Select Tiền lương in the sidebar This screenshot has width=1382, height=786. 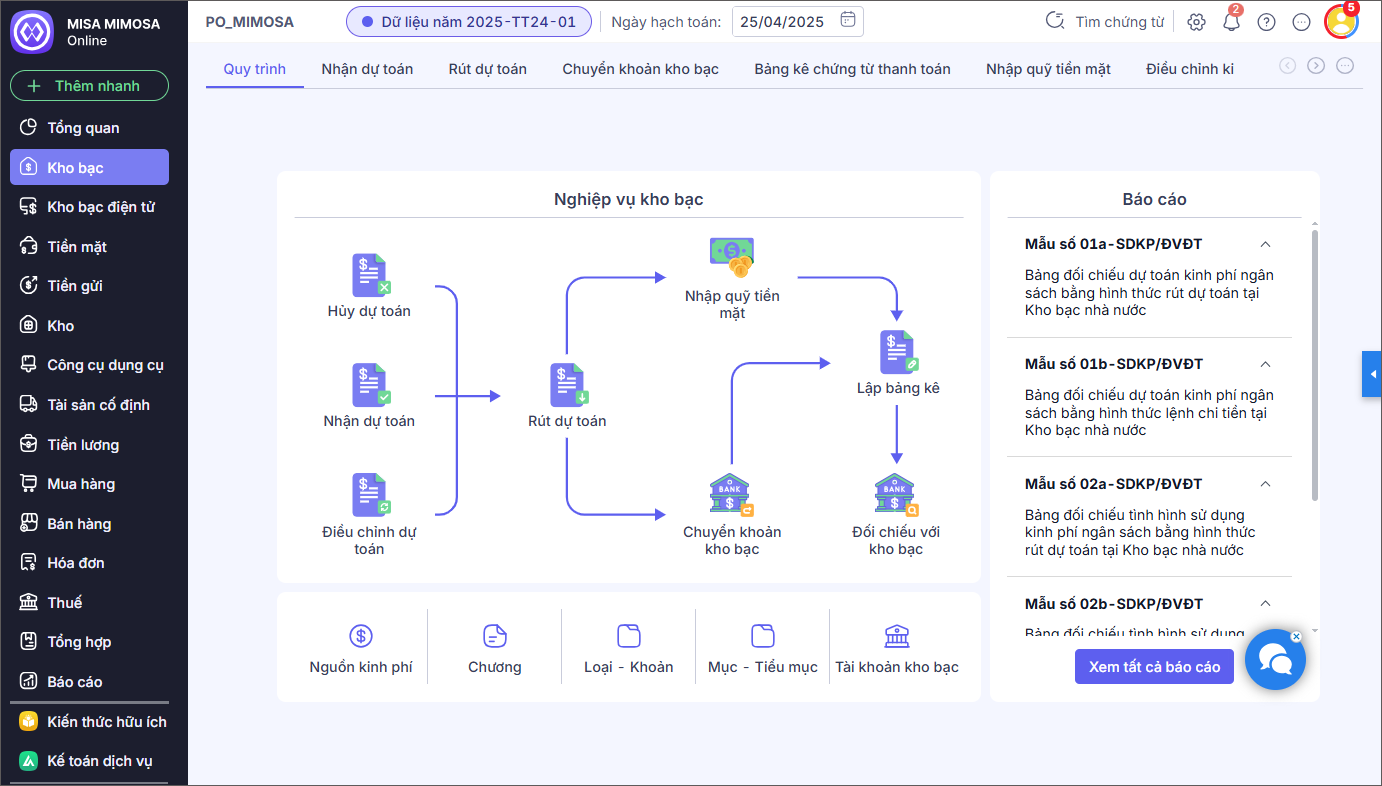83,444
